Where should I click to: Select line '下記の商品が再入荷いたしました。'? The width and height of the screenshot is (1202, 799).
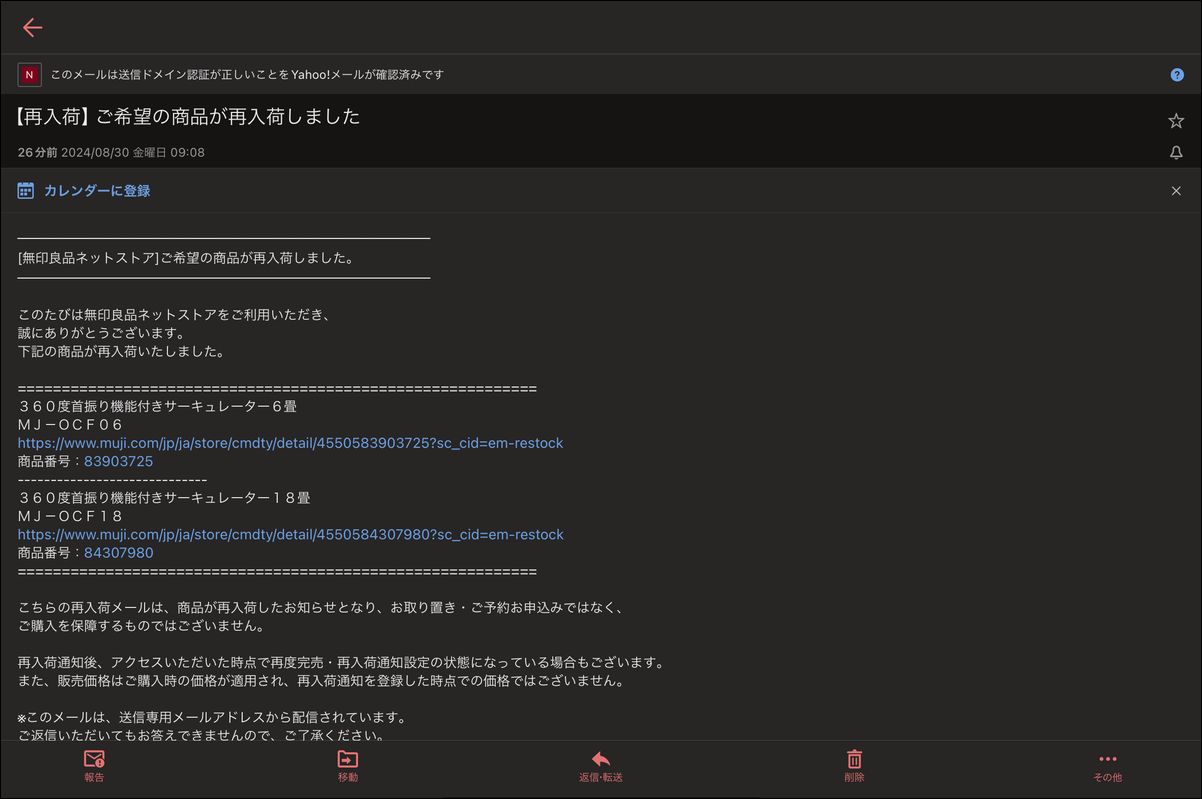[x=121, y=352]
